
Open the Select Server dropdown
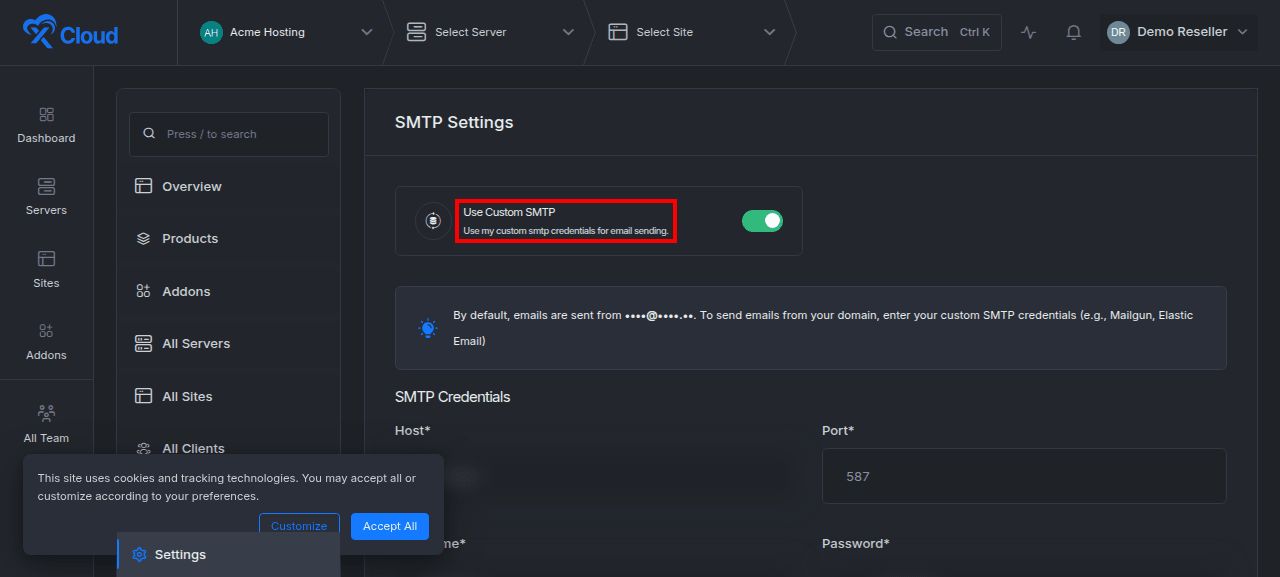pyautogui.click(x=490, y=32)
